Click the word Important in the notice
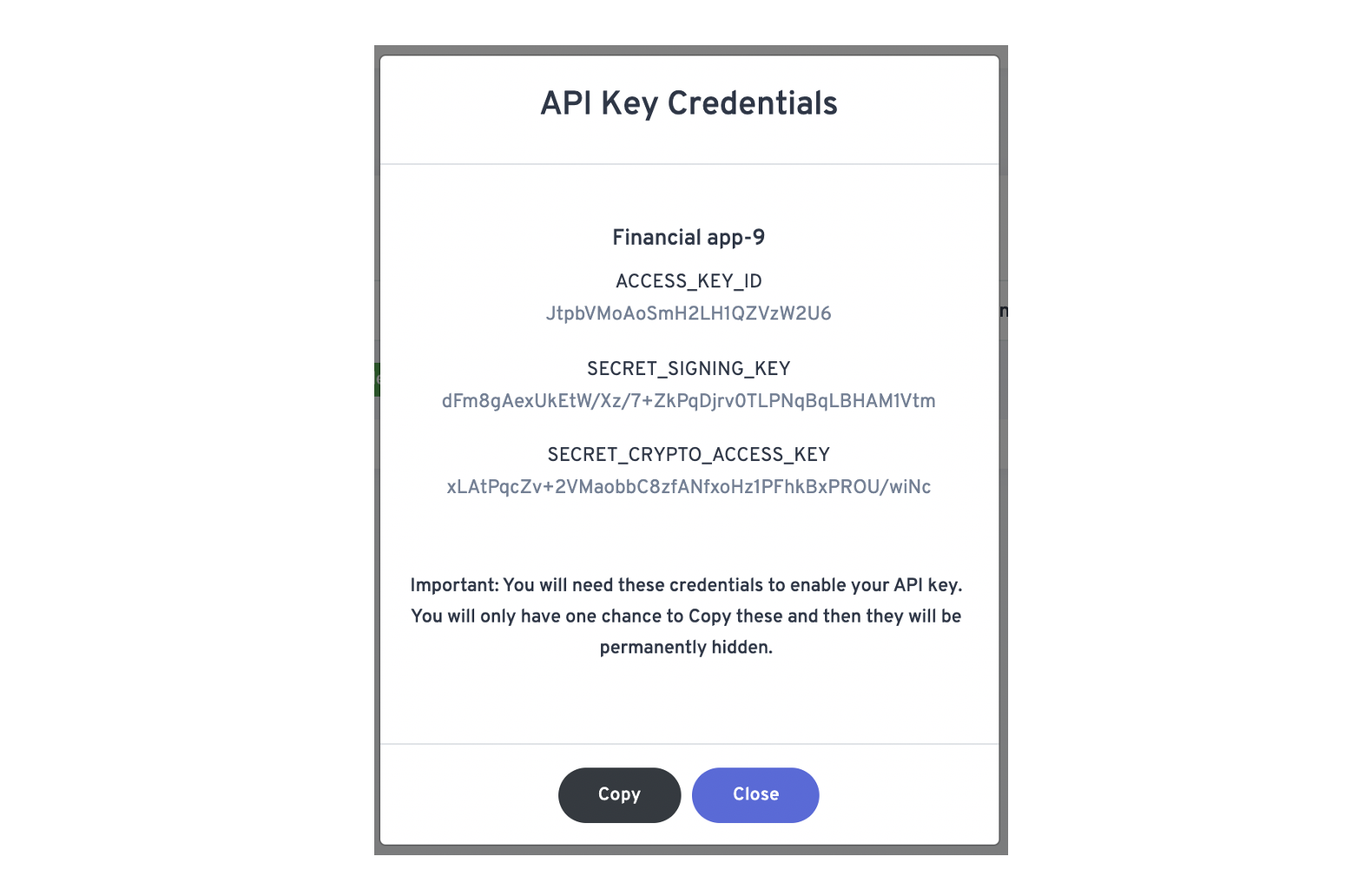 [x=454, y=585]
